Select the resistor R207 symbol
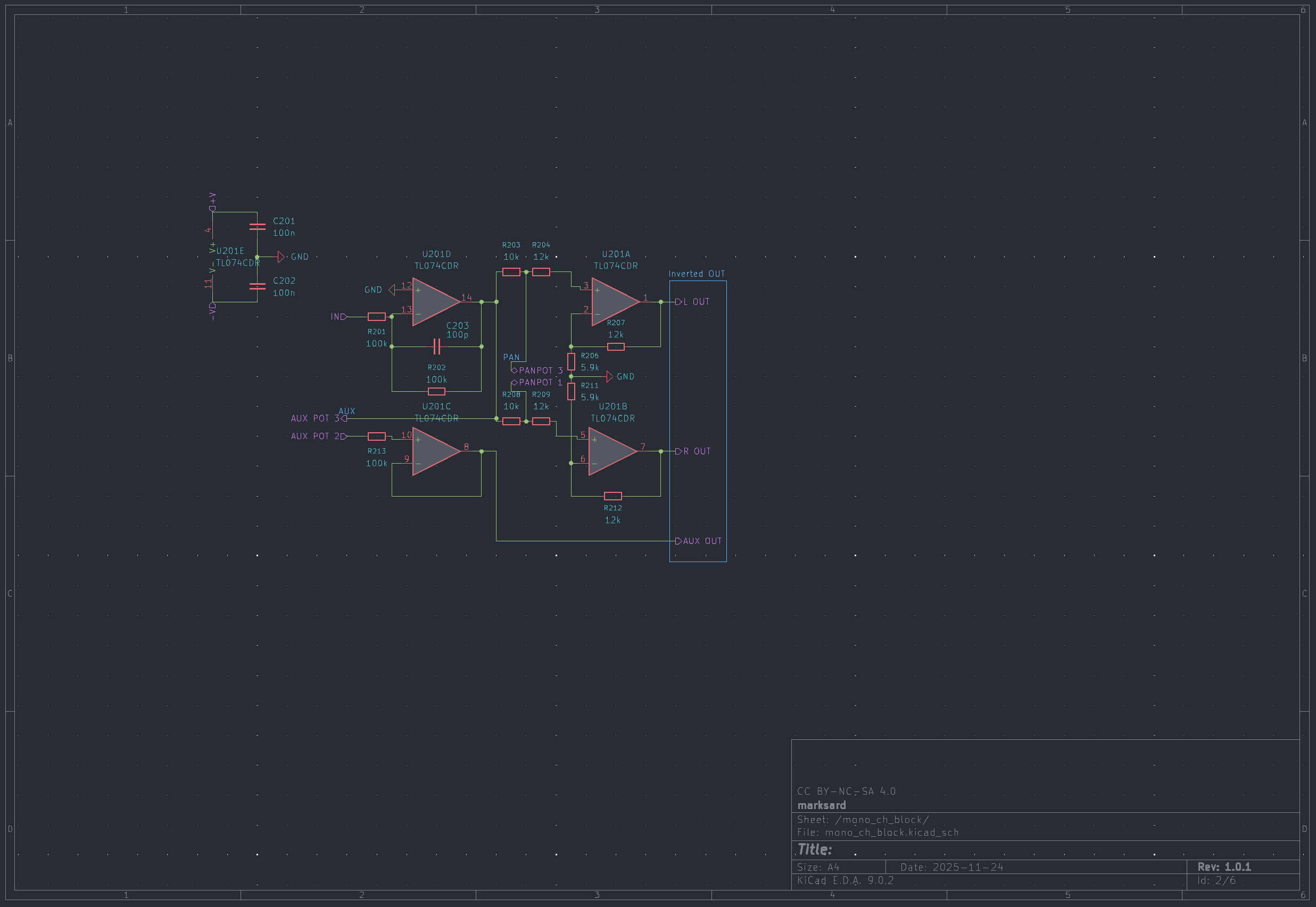Viewport: 1316px width, 907px height. (616, 347)
